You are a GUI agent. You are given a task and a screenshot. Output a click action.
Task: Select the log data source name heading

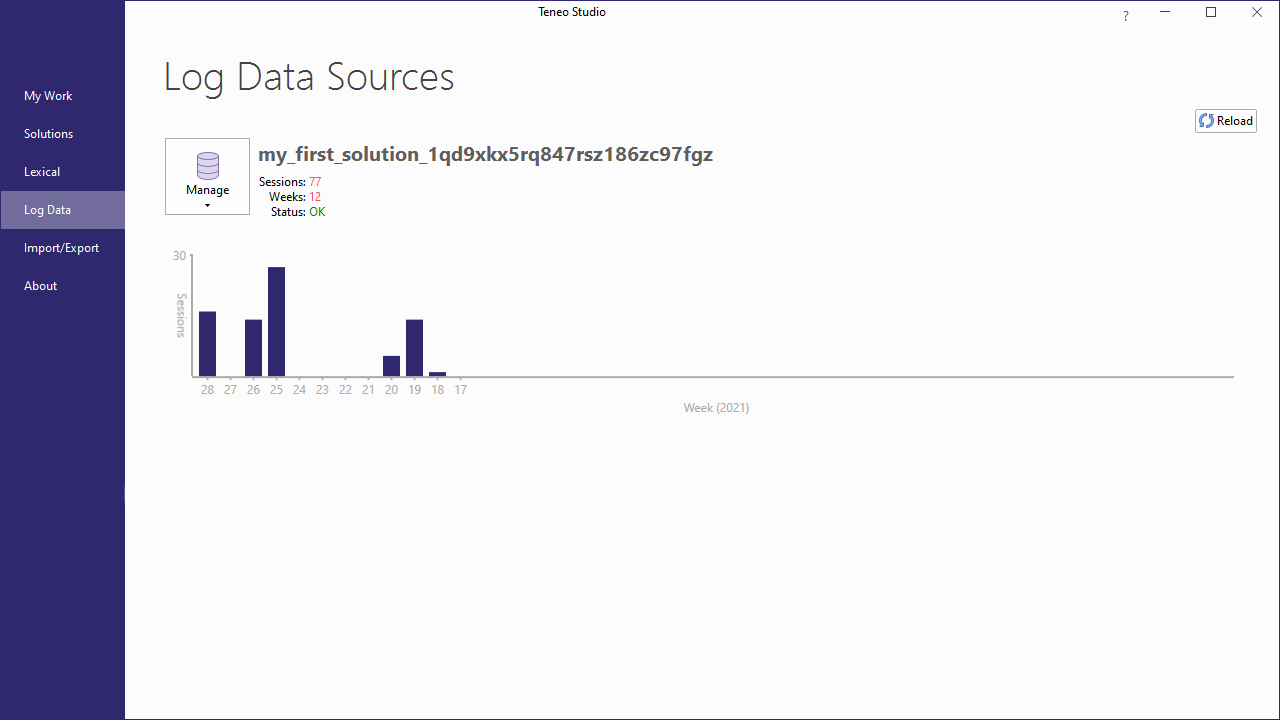[485, 154]
